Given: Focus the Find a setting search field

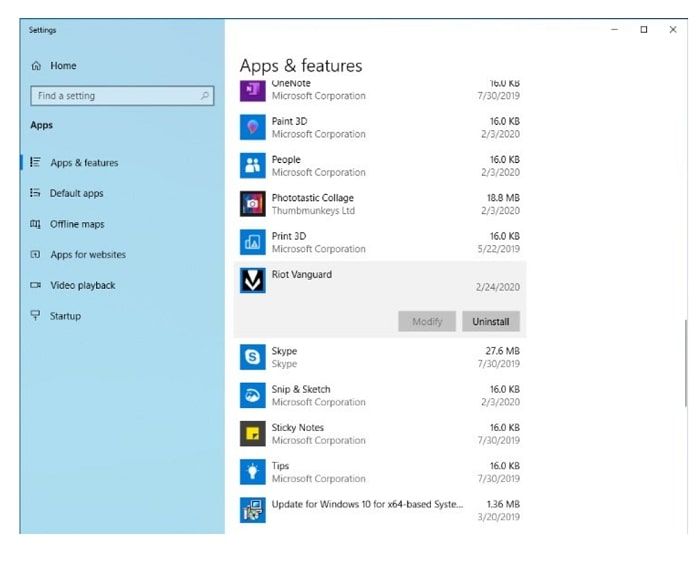Looking at the screenshot, I should pyautogui.click(x=122, y=96).
